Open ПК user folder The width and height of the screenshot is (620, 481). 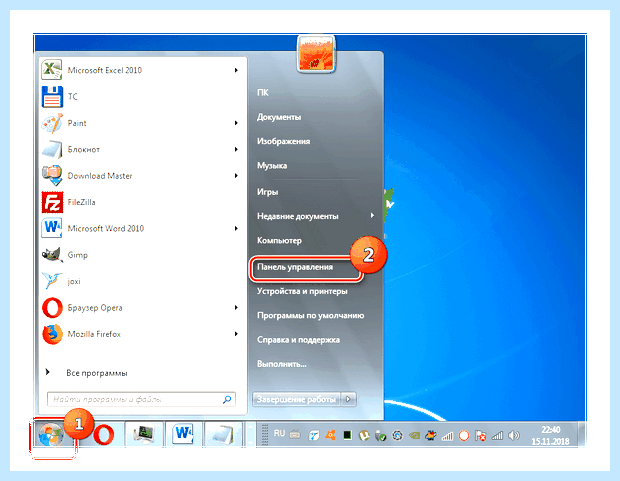(263, 93)
